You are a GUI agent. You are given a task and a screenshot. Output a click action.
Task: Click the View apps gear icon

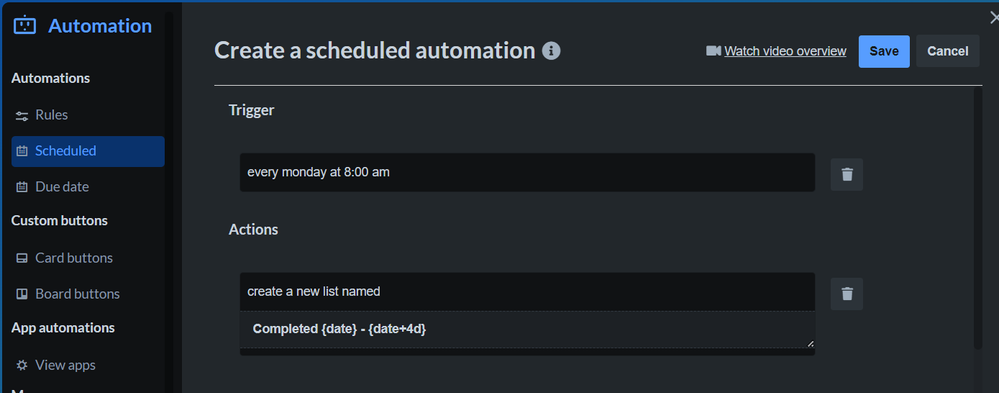tap(22, 365)
